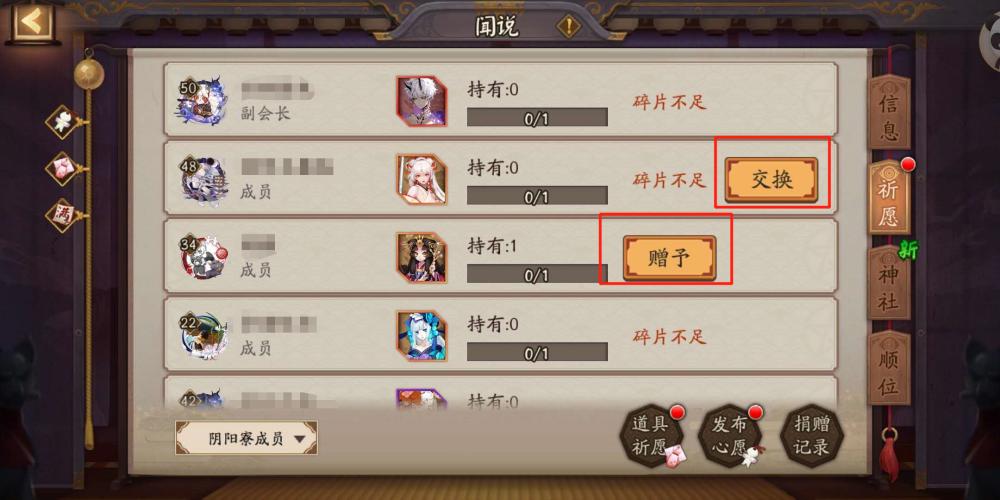Open the 道具祈愿 octagon button

[650, 435]
